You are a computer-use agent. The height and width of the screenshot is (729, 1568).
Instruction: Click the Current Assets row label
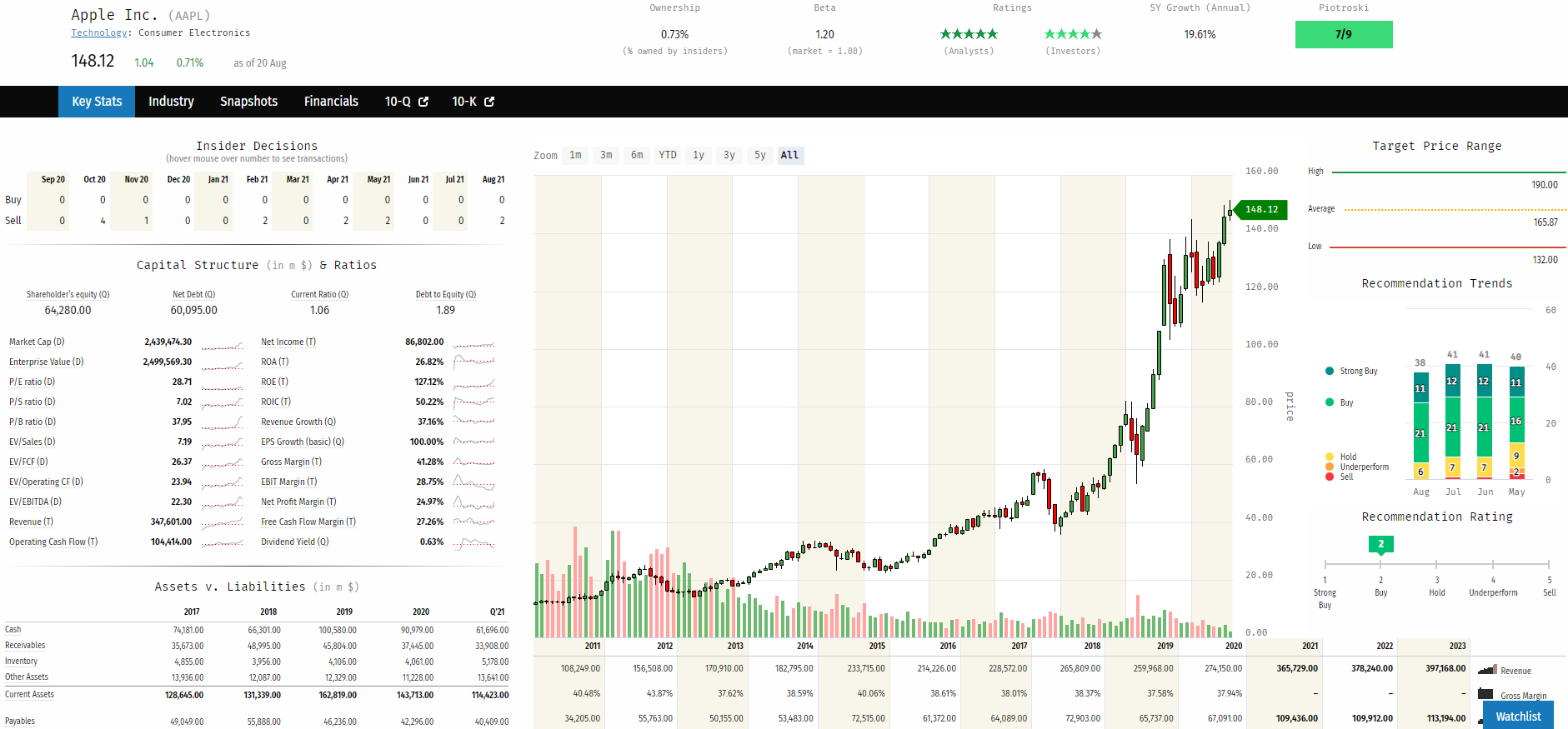pos(29,695)
